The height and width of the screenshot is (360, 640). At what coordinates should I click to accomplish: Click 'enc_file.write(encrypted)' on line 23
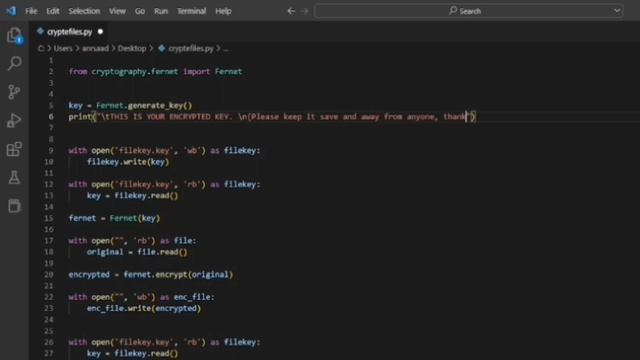click(144, 308)
